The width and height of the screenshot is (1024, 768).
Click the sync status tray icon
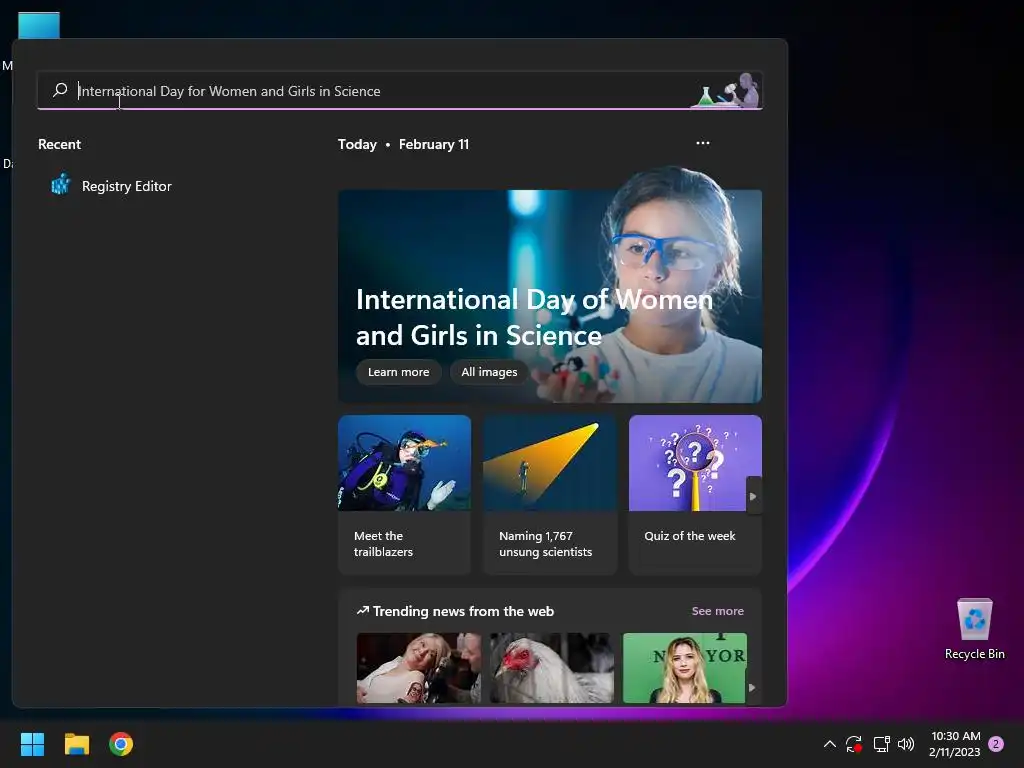(854, 744)
